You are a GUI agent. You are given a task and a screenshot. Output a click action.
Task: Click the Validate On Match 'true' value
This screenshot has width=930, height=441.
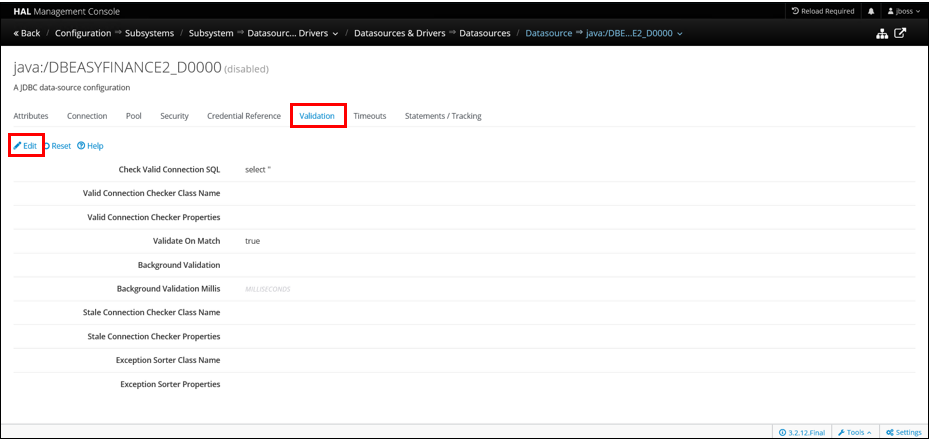252,241
